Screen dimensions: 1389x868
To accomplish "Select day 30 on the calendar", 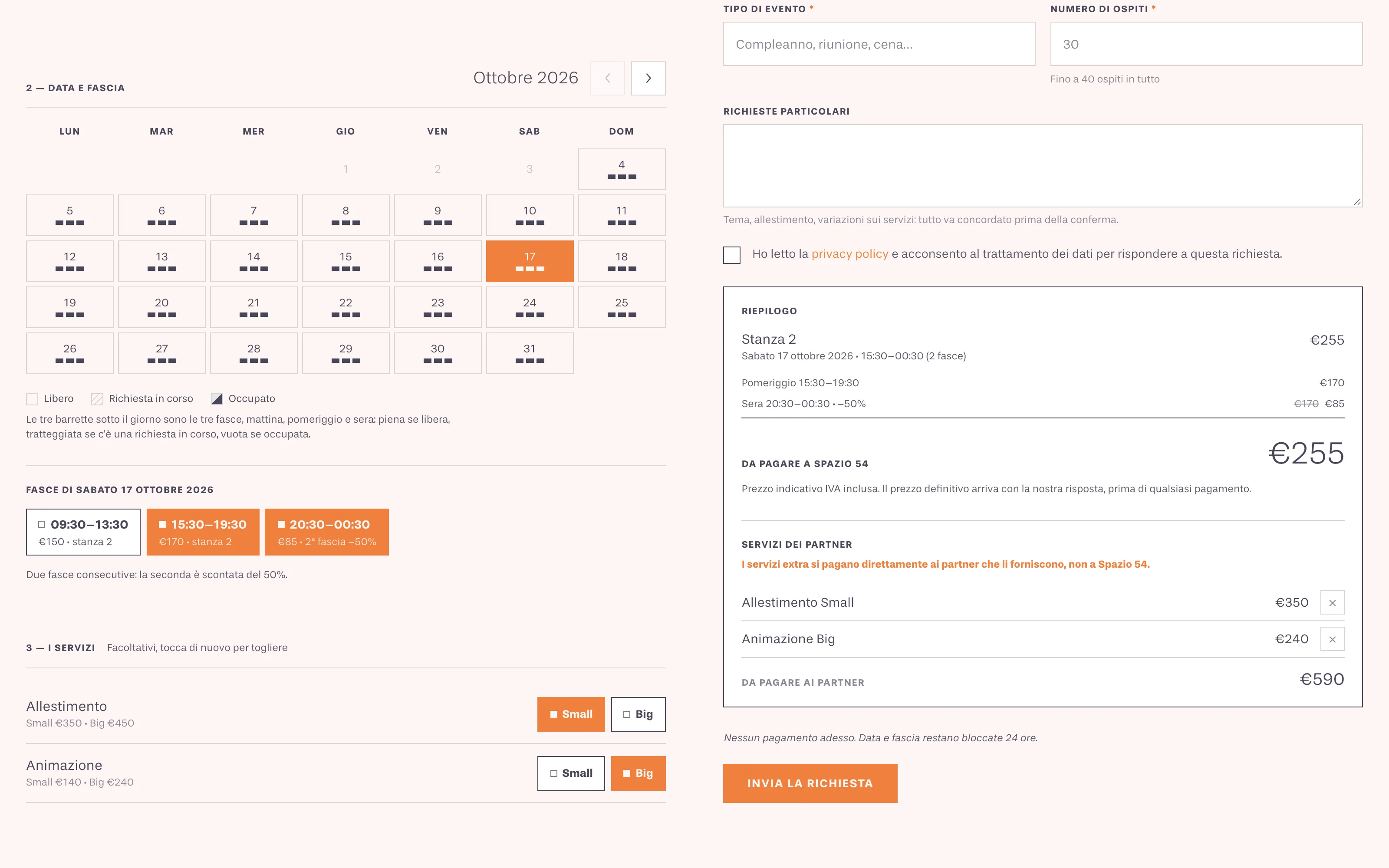I will pos(438,353).
